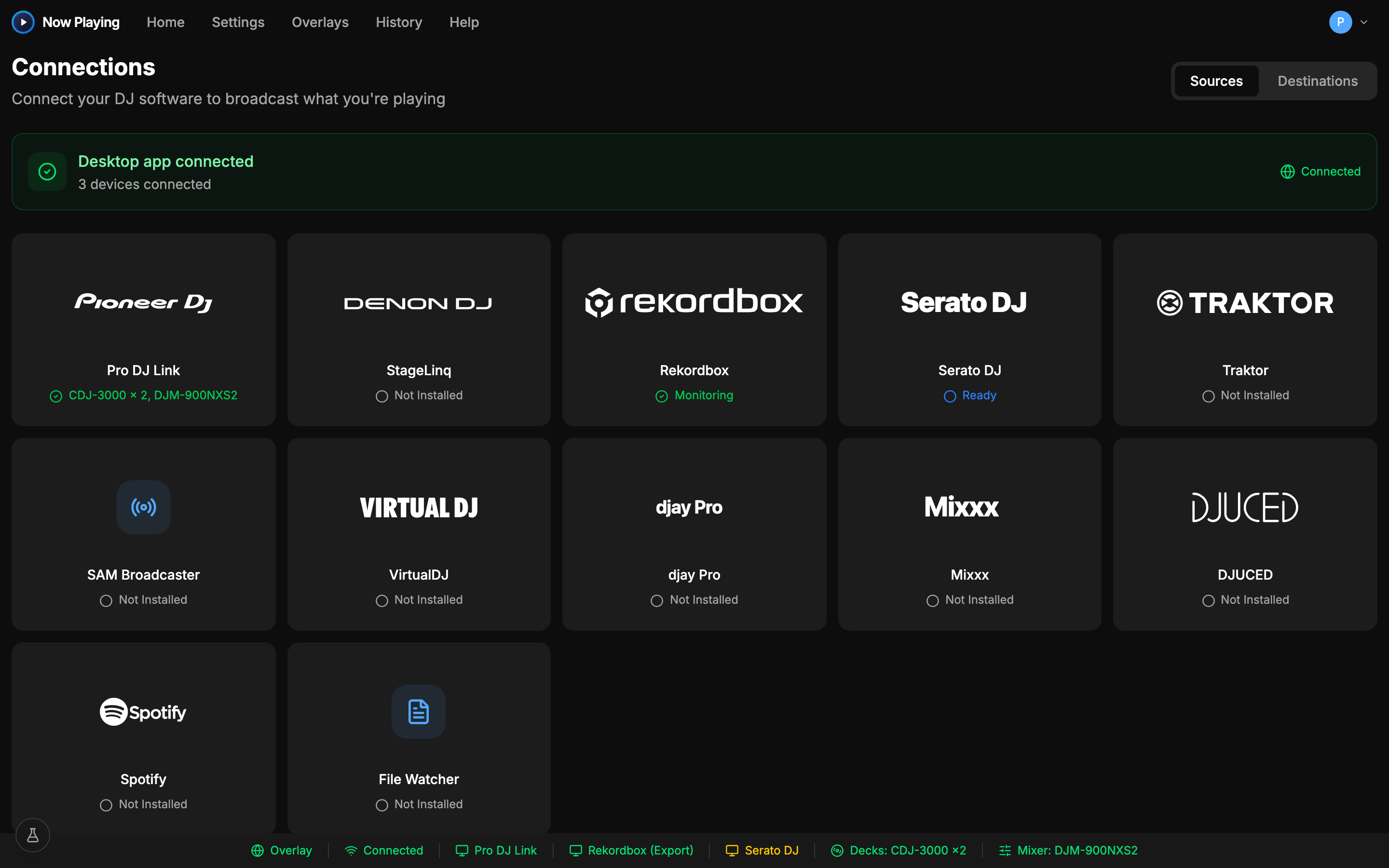
Task: Click Decks: CDJ-3000 ×2 text
Action: [x=908, y=850]
